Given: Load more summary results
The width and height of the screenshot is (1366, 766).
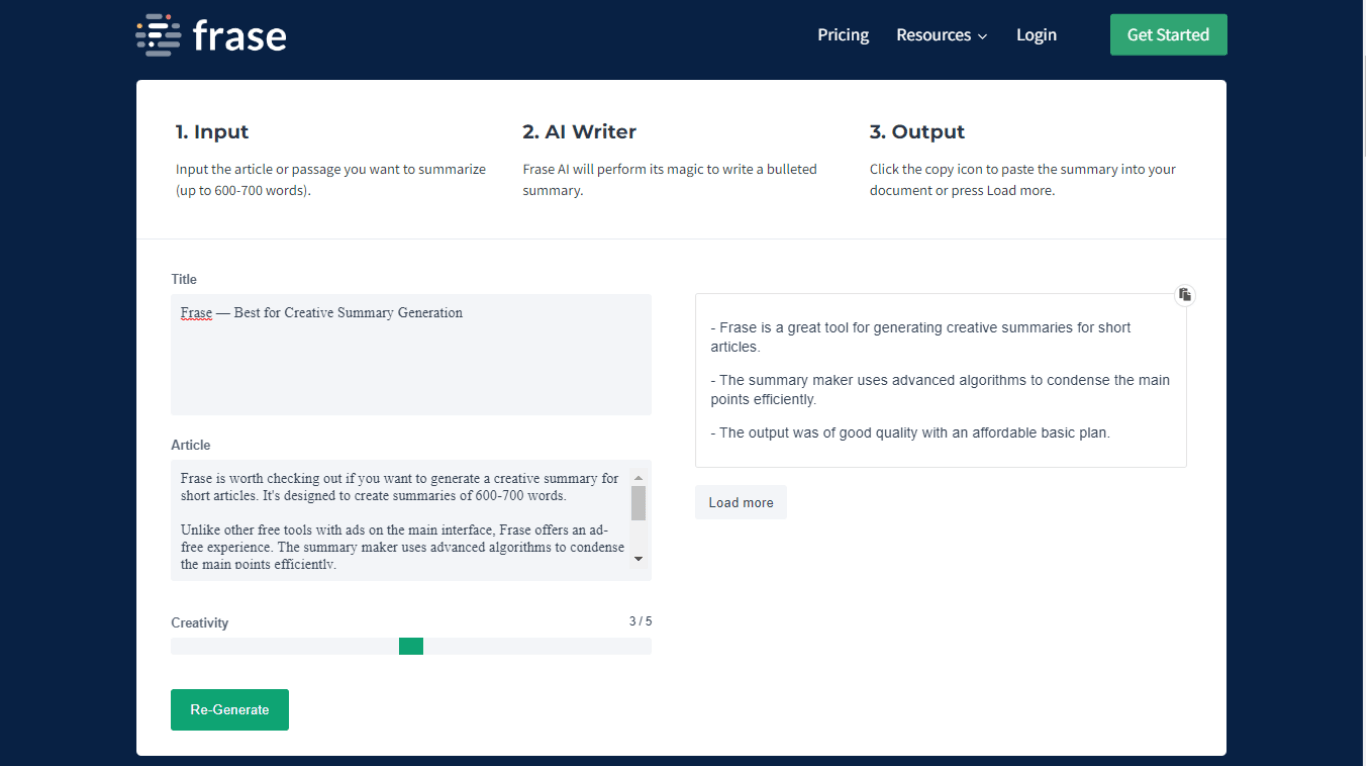Looking at the screenshot, I should tap(741, 502).
